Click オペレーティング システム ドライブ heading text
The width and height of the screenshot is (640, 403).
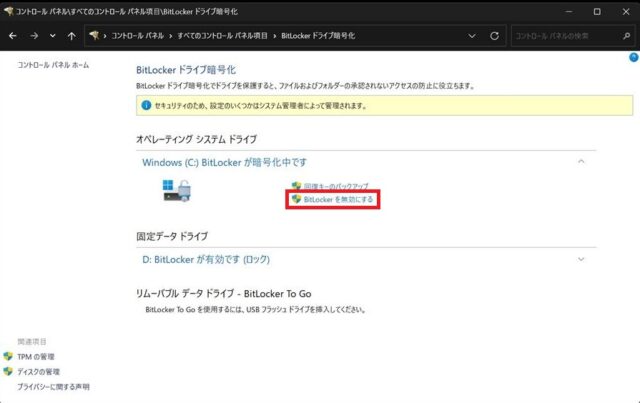point(196,139)
